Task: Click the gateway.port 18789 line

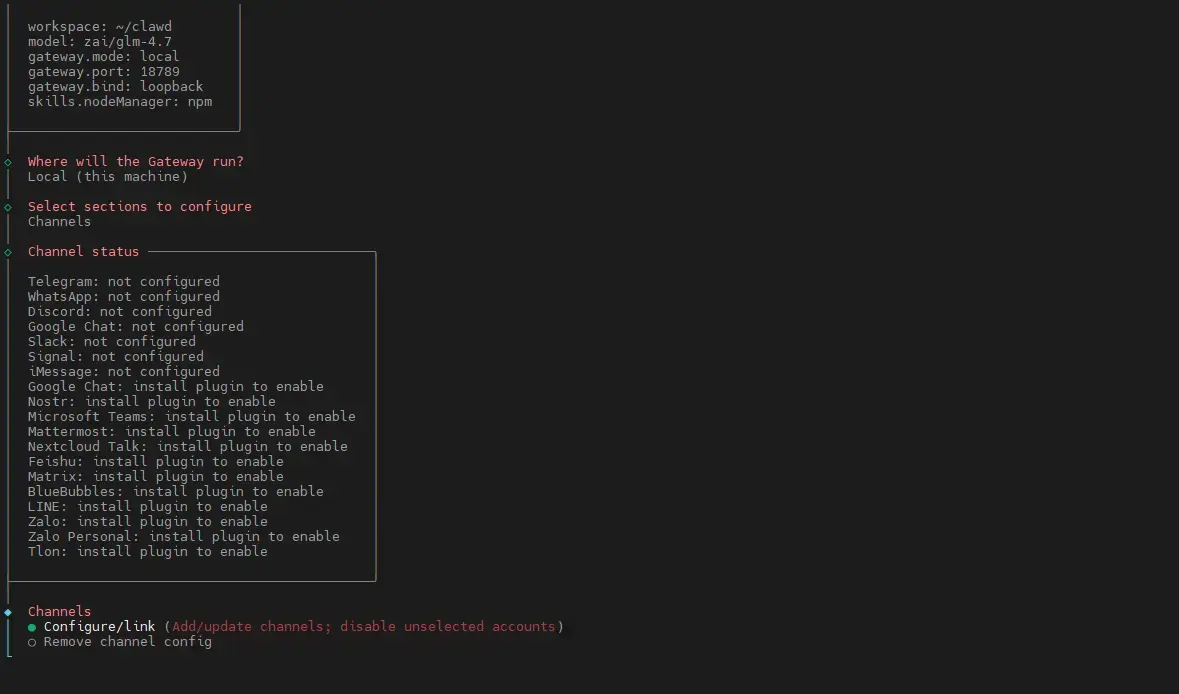Action: (103, 72)
